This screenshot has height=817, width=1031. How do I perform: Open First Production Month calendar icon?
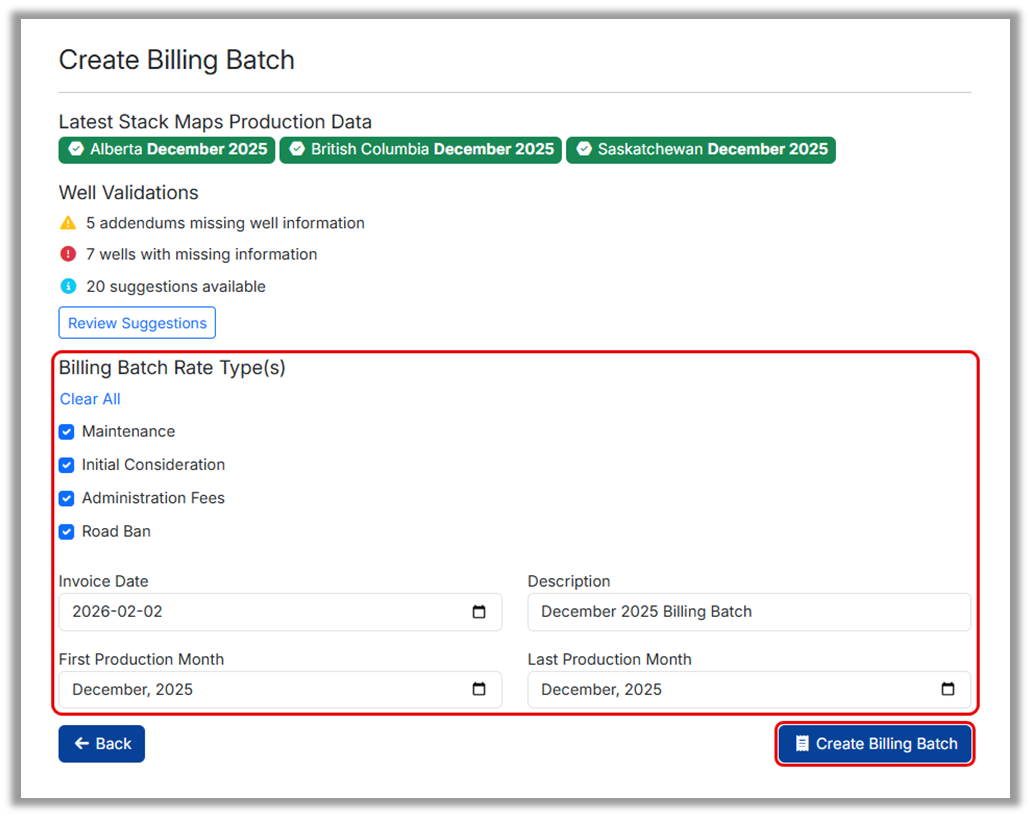pyautogui.click(x=479, y=689)
